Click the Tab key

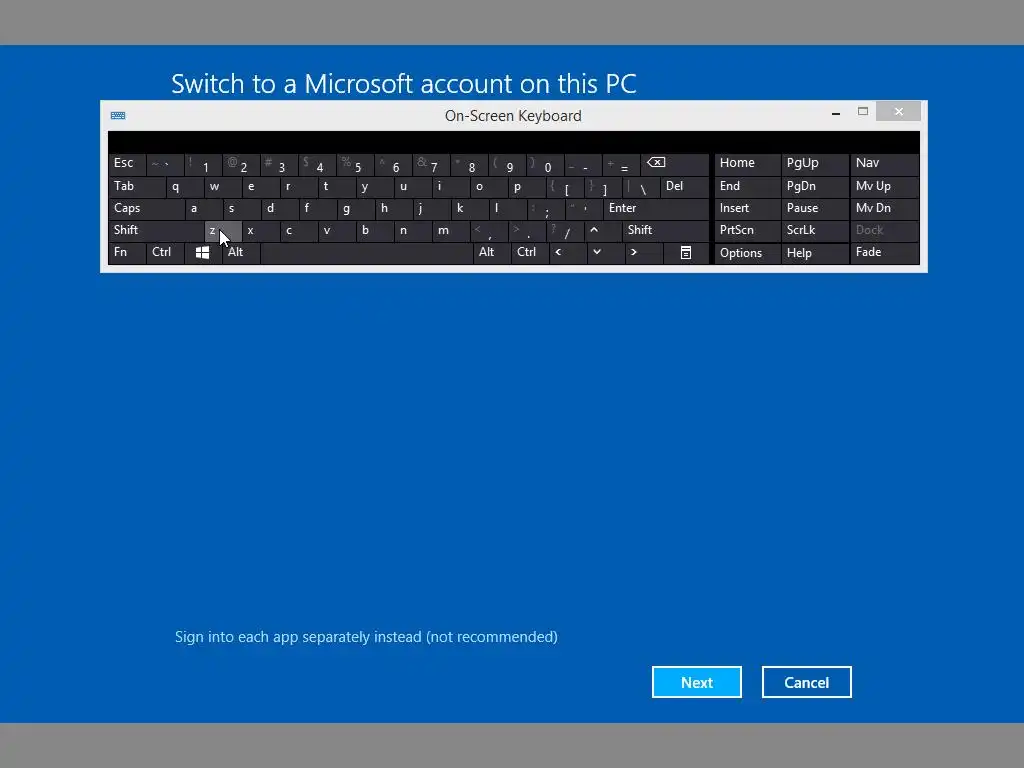[x=136, y=187]
